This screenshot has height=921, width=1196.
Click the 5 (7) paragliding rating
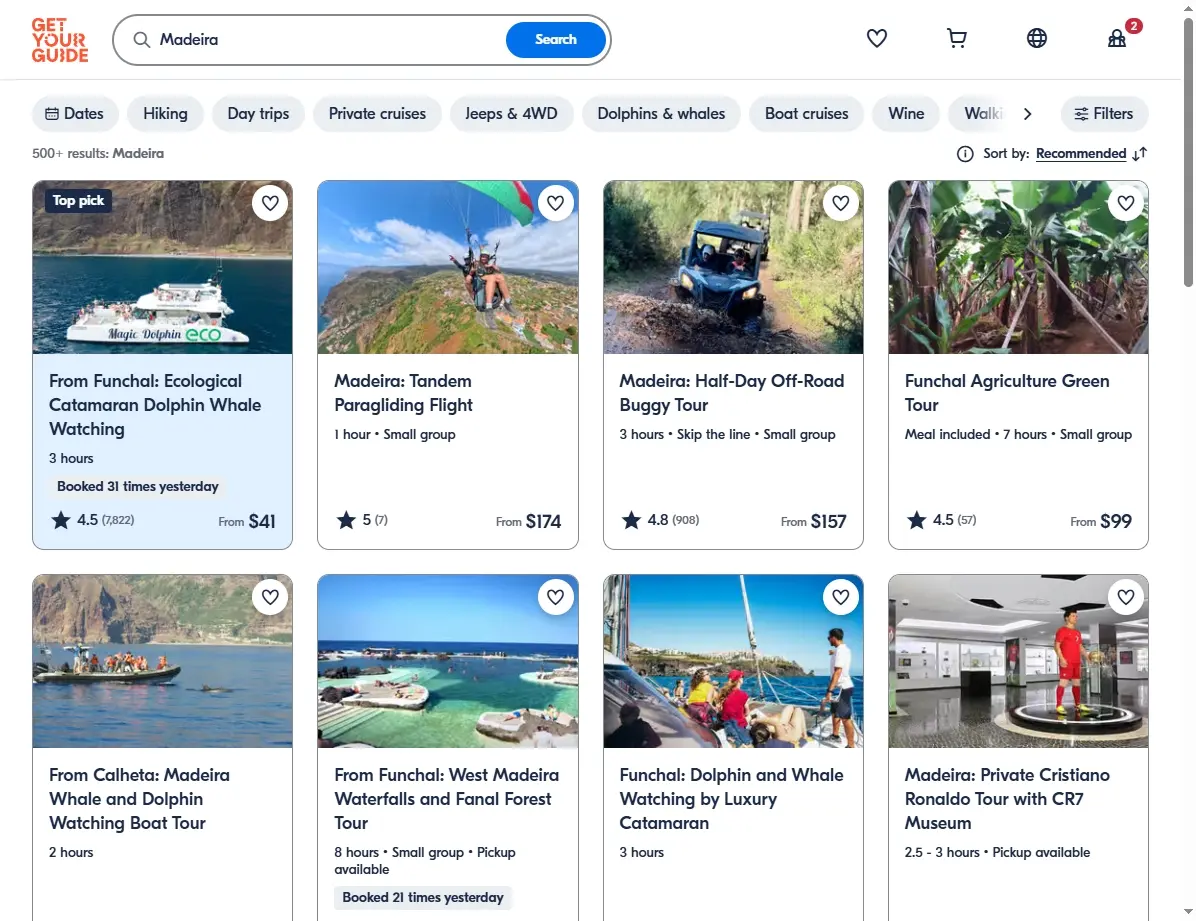coord(362,520)
